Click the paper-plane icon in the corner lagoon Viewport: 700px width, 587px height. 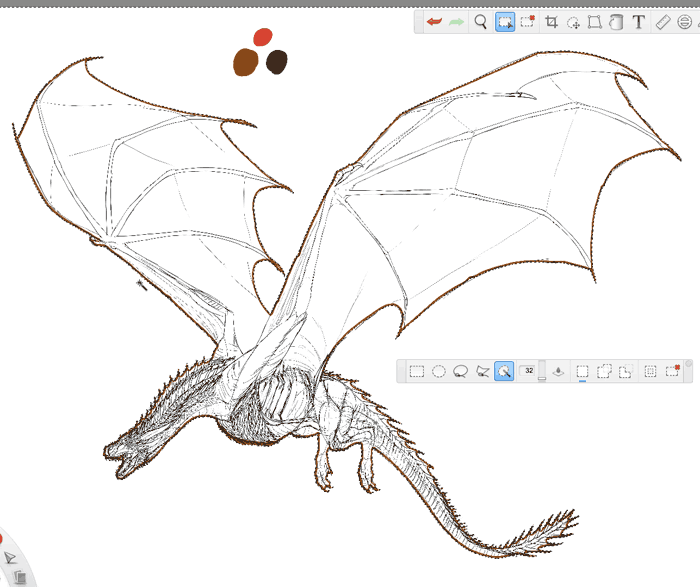10,558
